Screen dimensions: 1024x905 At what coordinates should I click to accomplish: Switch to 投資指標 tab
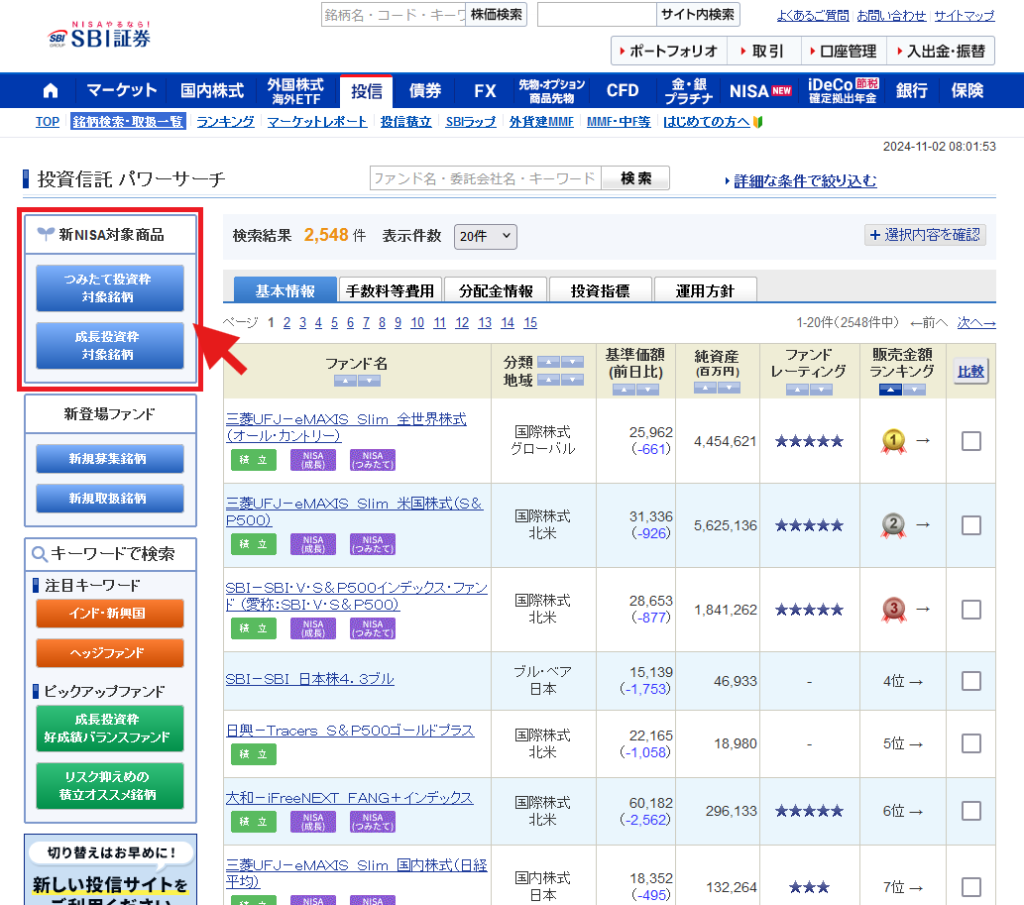click(x=600, y=291)
